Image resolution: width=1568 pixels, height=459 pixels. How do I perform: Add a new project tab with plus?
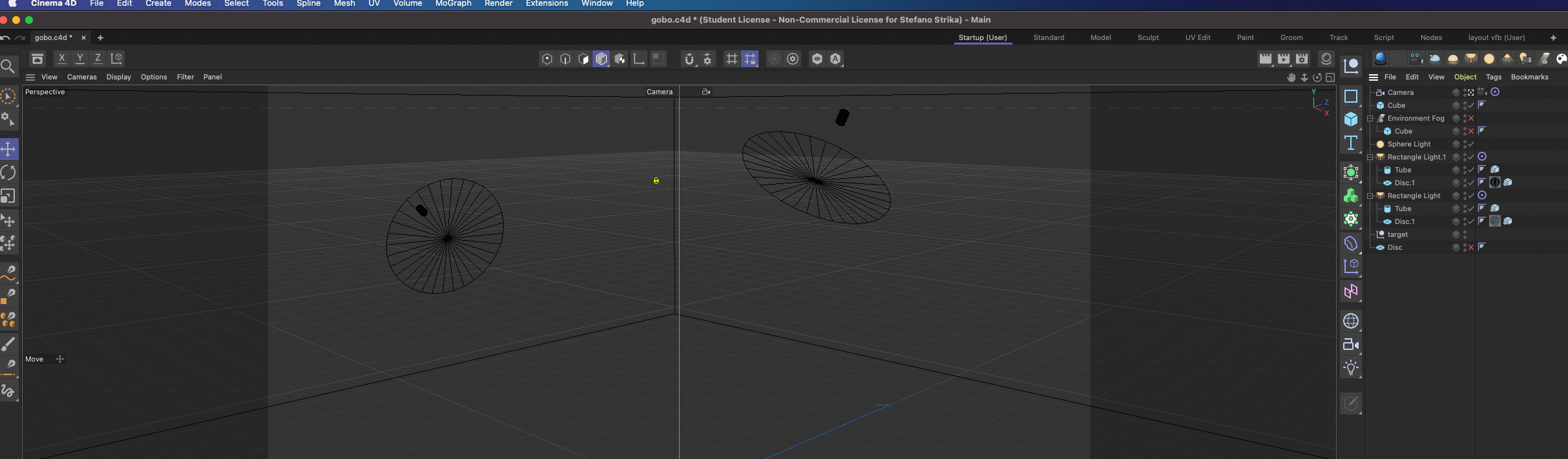(100, 37)
